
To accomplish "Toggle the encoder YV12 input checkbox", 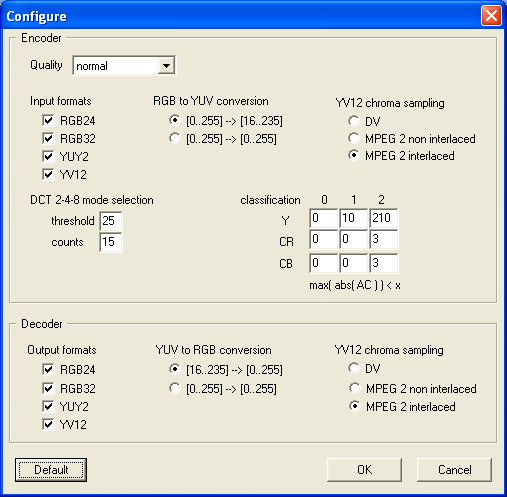I will tap(48, 174).
